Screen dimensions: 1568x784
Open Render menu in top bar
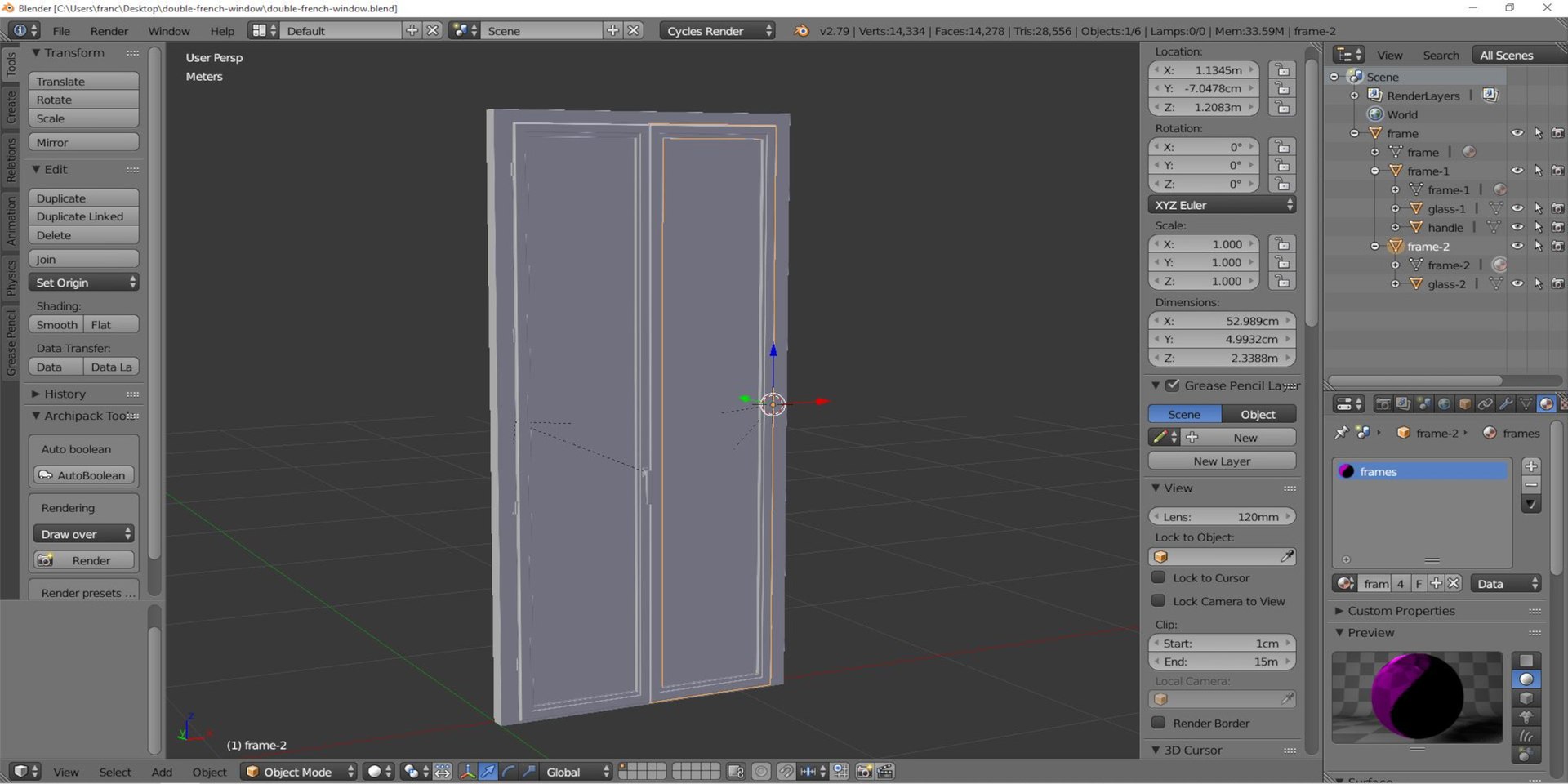(109, 31)
